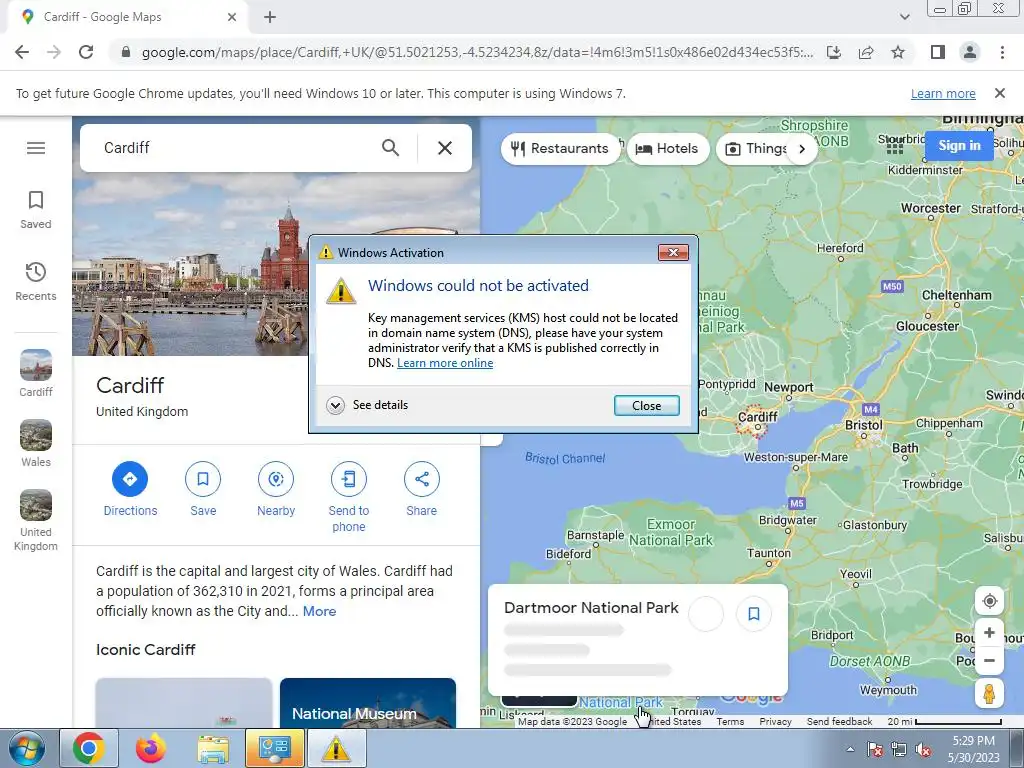Dismiss the Chrome update notification bar
1024x768 pixels.
pyautogui.click(x=999, y=93)
